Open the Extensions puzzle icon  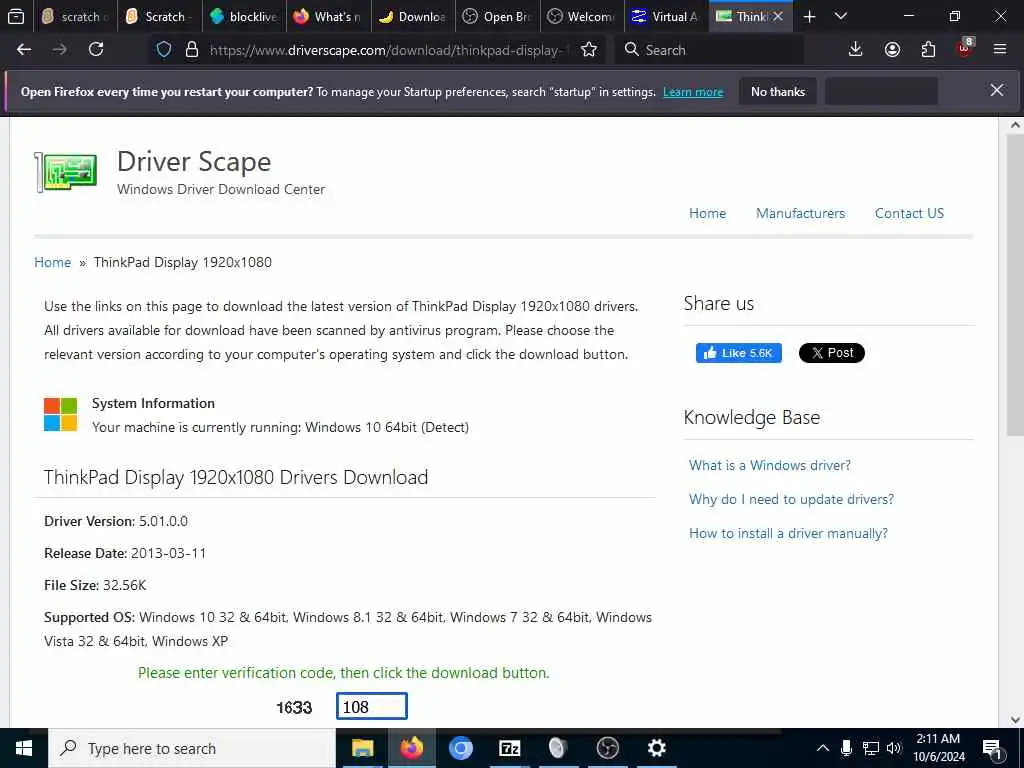[x=928, y=50]
